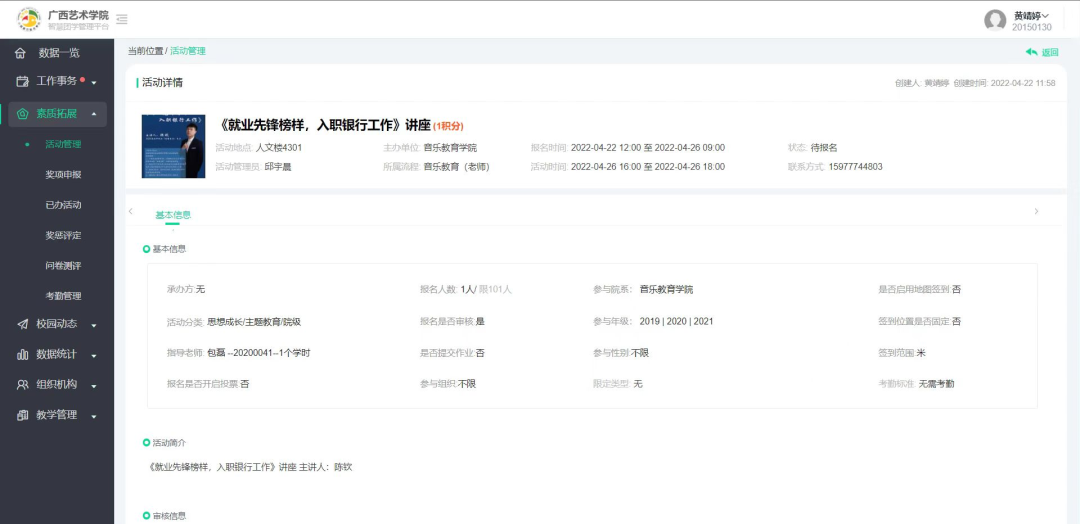Click the home icon beside 数据一览
Screen dimensions: 1080x524
[x=21, y=53]
